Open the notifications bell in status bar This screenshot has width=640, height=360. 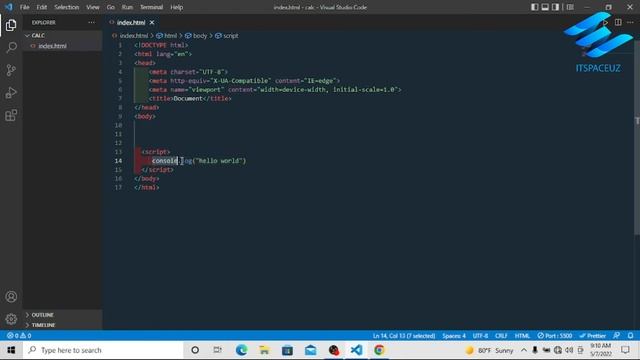pos(631,336)
